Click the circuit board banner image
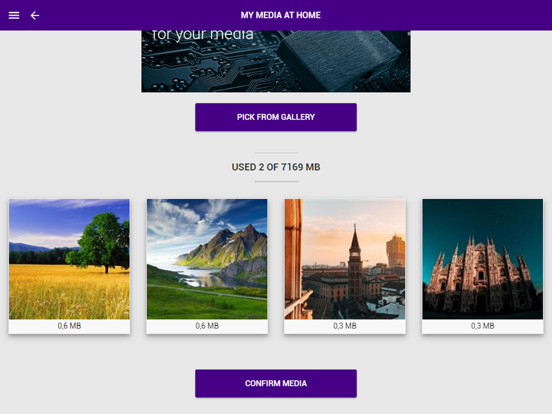Image resolution: width=552 pixels, height=414 pixels. (x=276, y=61)
